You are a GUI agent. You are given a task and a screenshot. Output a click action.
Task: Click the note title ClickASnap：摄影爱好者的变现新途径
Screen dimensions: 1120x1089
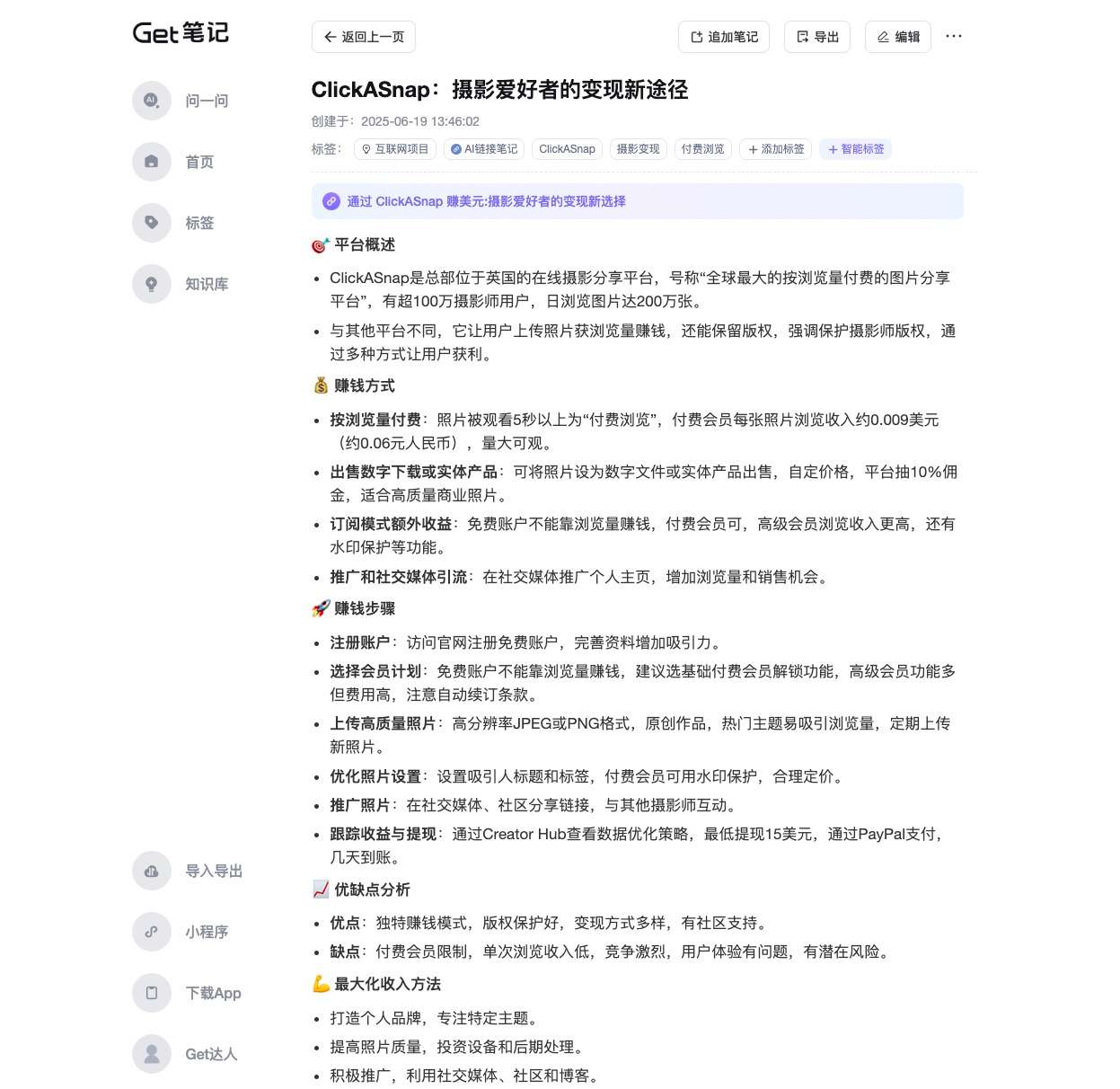[x=499, y=90]
